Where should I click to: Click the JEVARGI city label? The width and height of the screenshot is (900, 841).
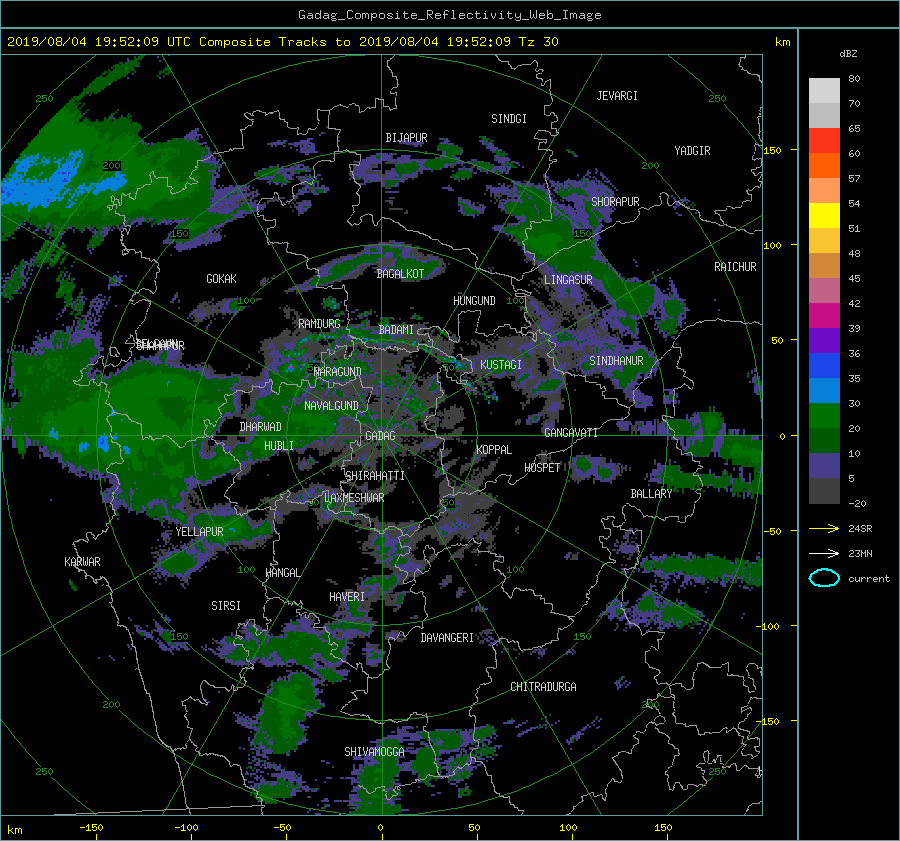click(617, 96)
